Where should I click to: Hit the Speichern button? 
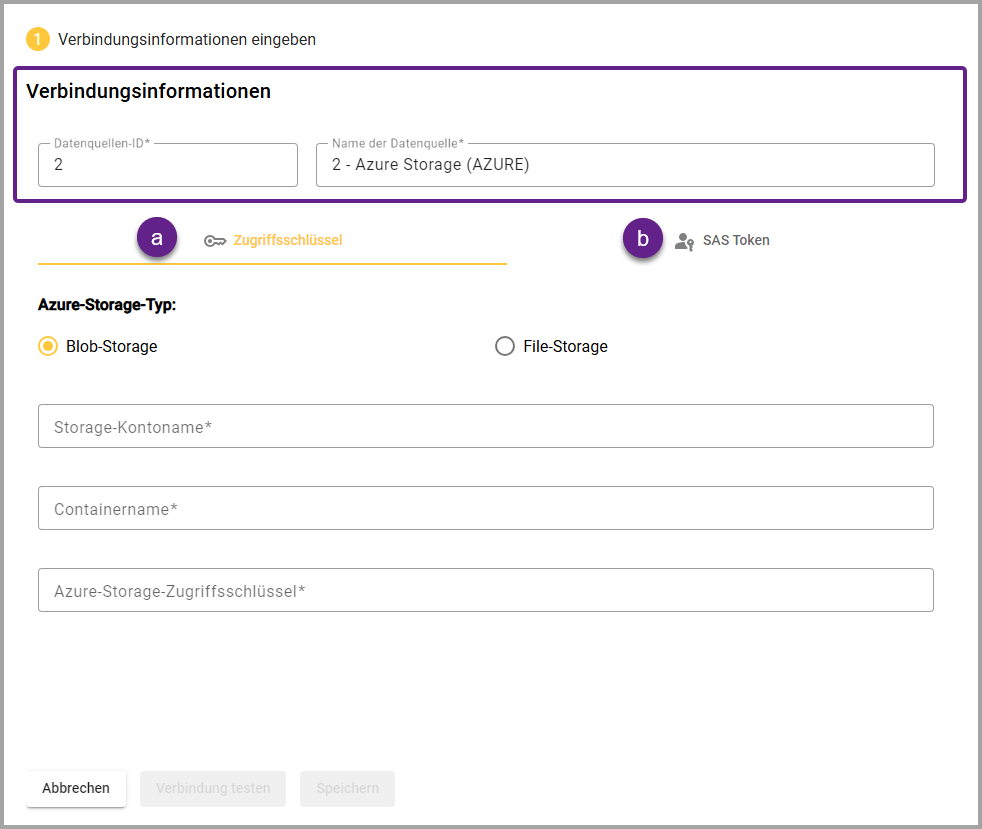pos(347,788)
